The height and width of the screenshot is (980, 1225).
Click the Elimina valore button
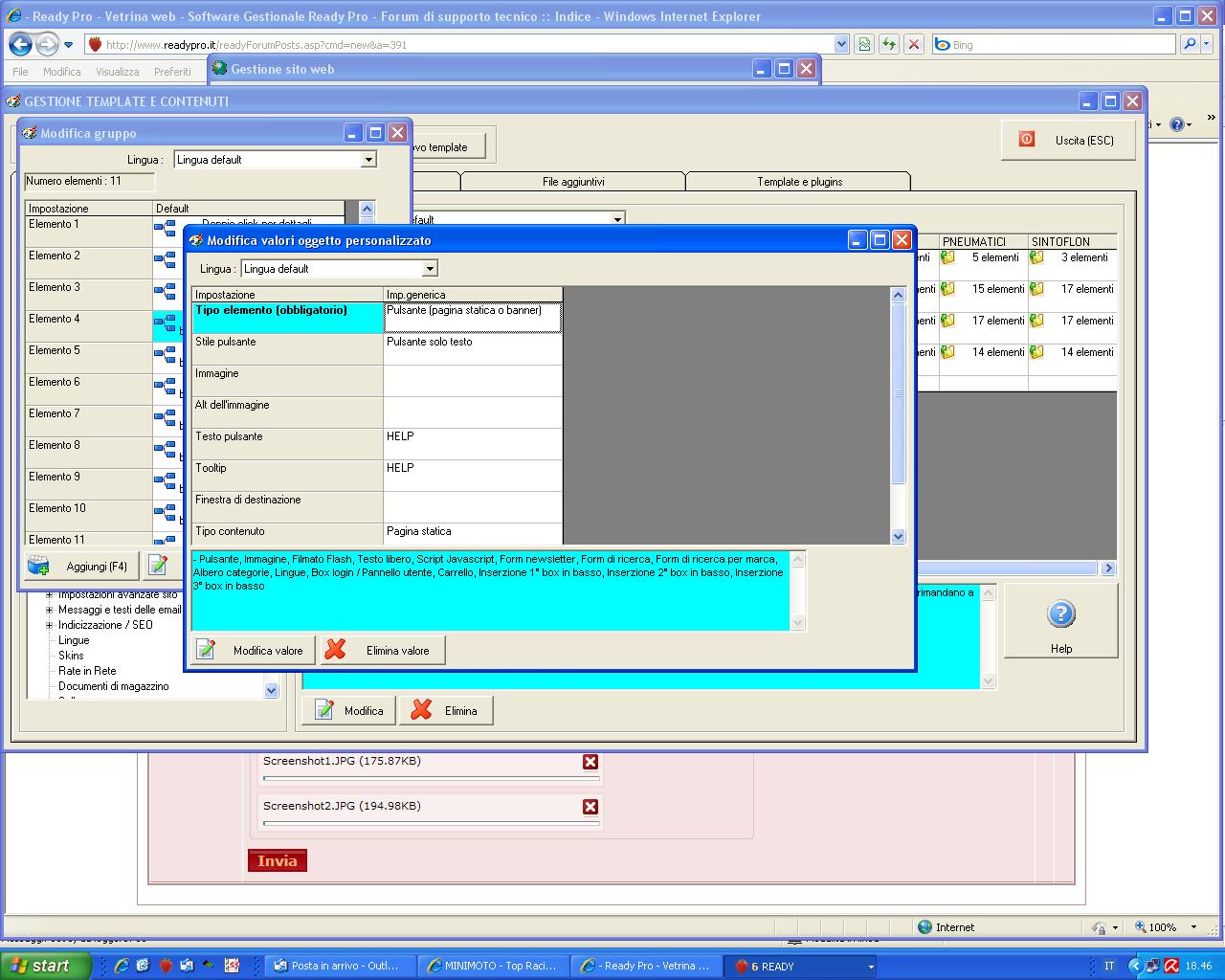coord(382,651)
